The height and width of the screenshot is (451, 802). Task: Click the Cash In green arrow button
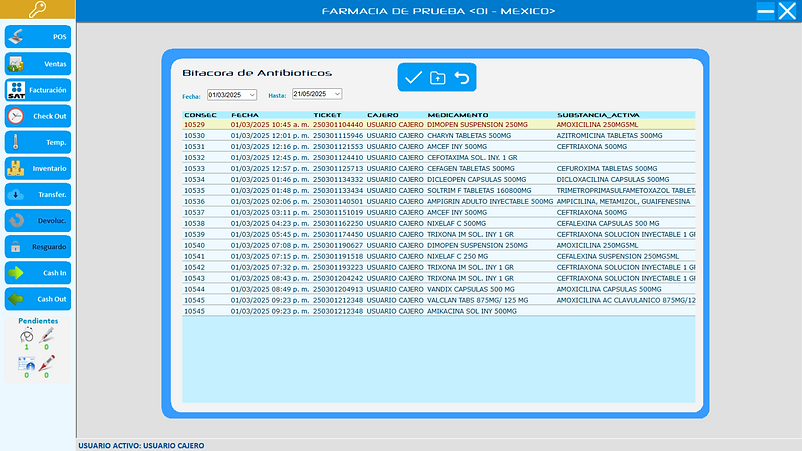[x=38, y=273]
